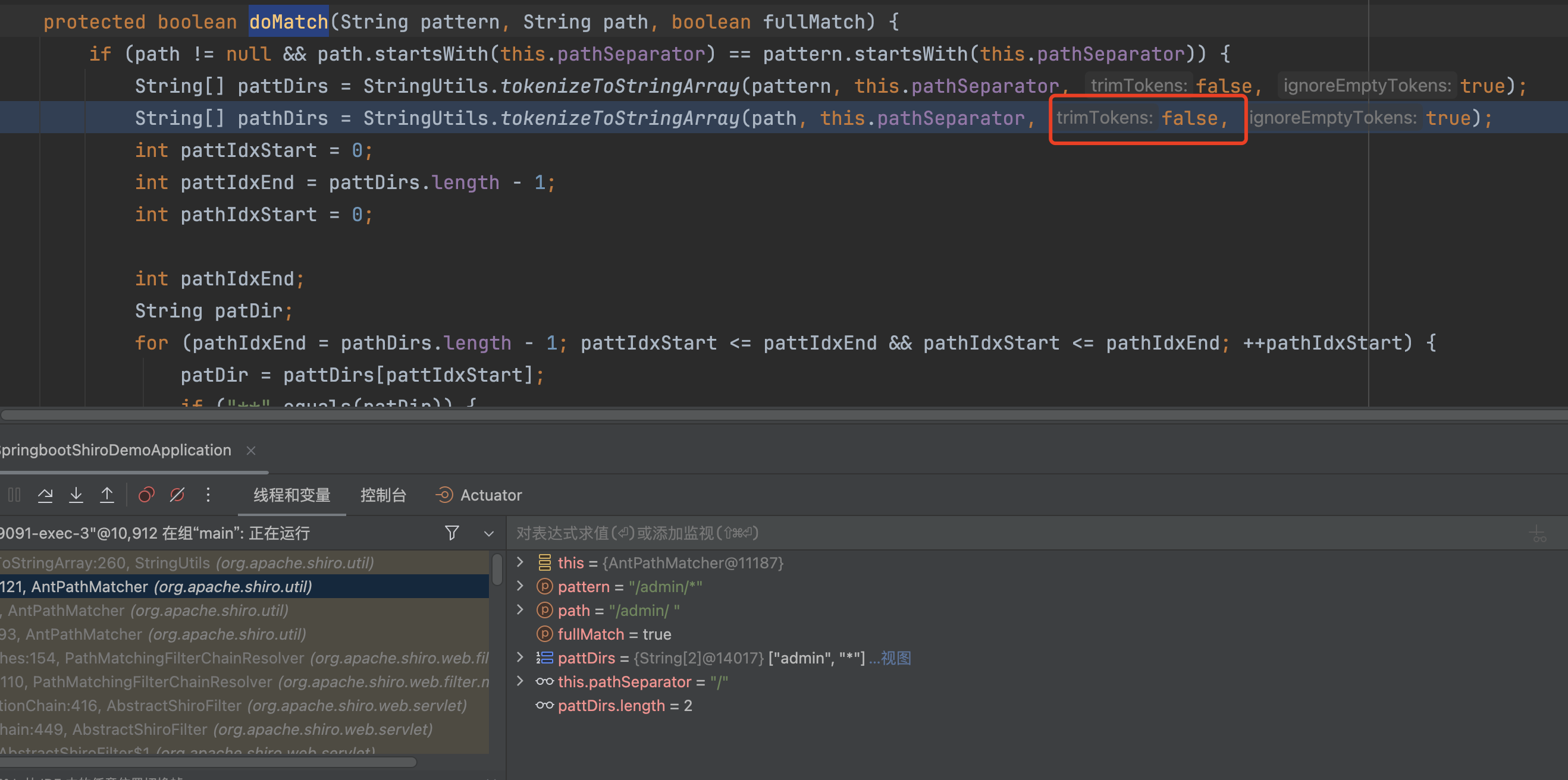The width and height of the screenshot is (1568, 780).
Task: Click the Step Into arrow icon
Action: (76, 495)
